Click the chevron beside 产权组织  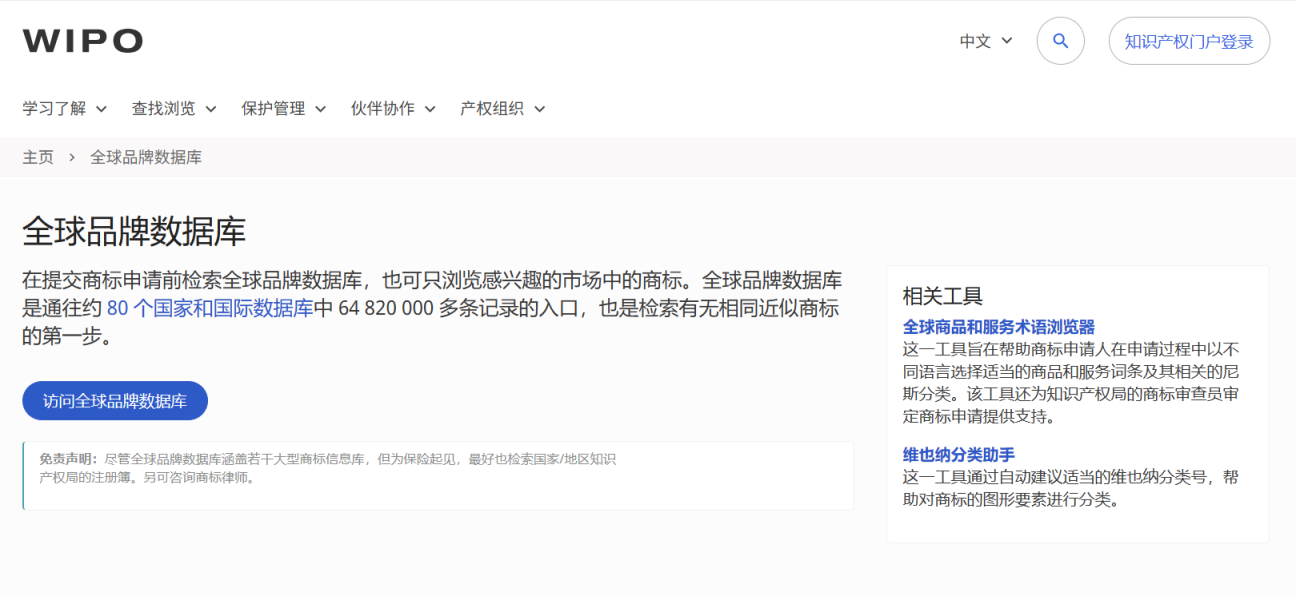540,109
